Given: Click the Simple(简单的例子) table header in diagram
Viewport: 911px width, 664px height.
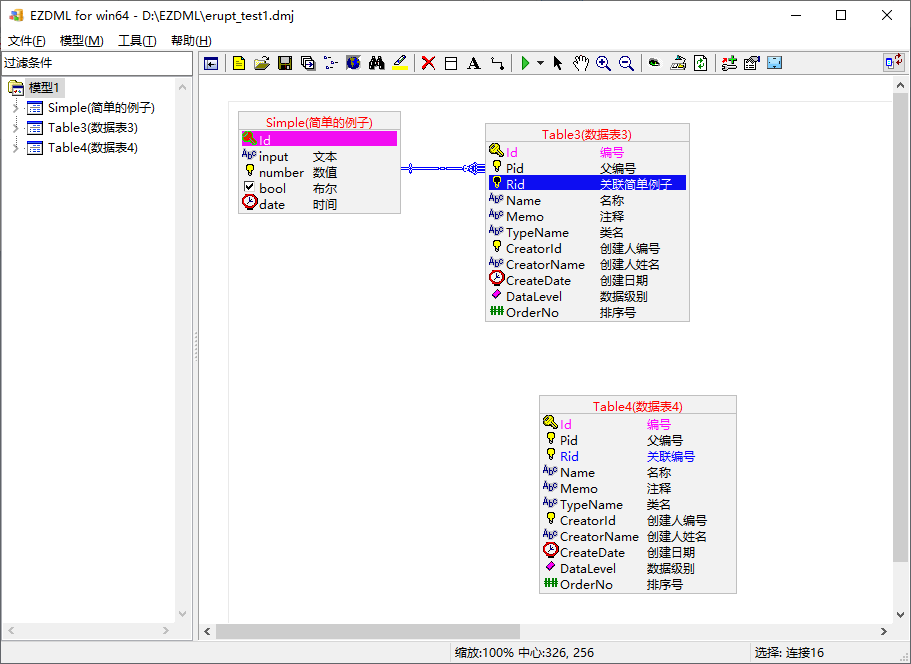Looking at the screenshot, I should pyautogui.click(x=319, y=122).
